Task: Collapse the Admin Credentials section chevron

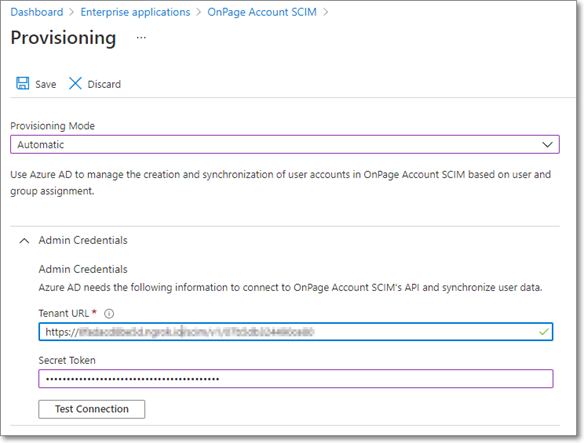Action: [x=24, y=241]
